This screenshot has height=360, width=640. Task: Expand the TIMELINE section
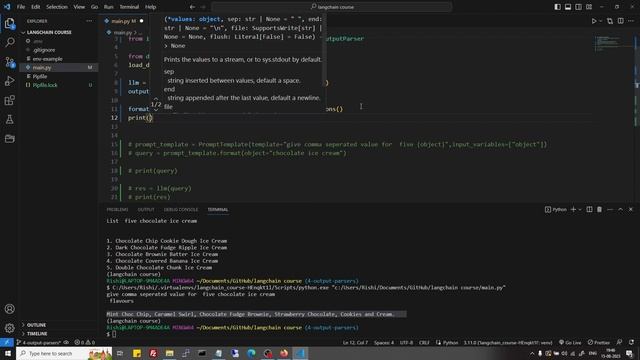tap(37, 333)
